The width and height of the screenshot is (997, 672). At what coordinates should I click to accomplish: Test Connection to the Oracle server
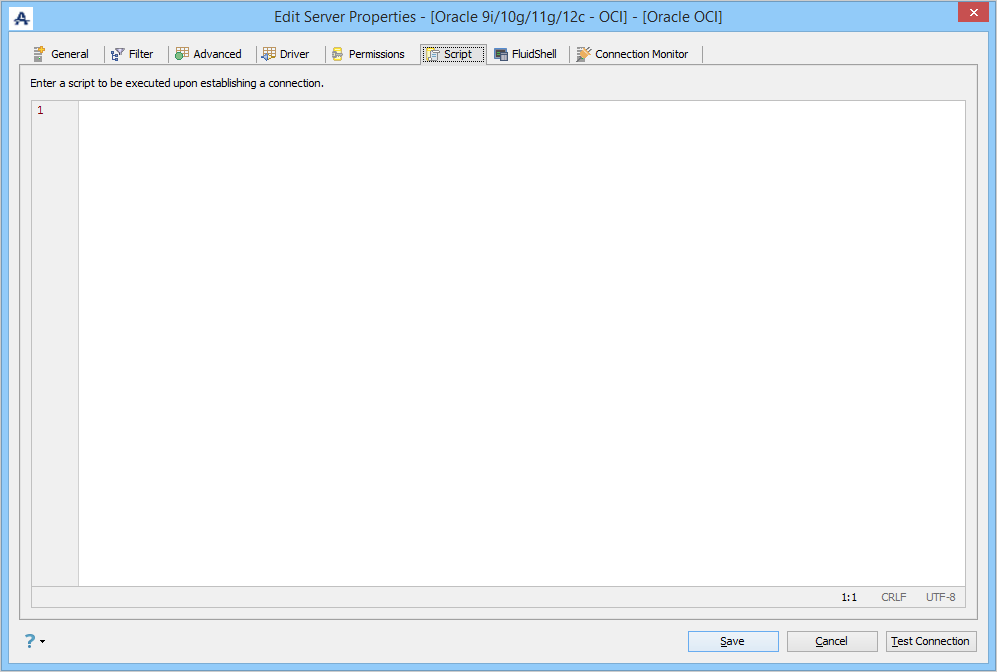931,641
